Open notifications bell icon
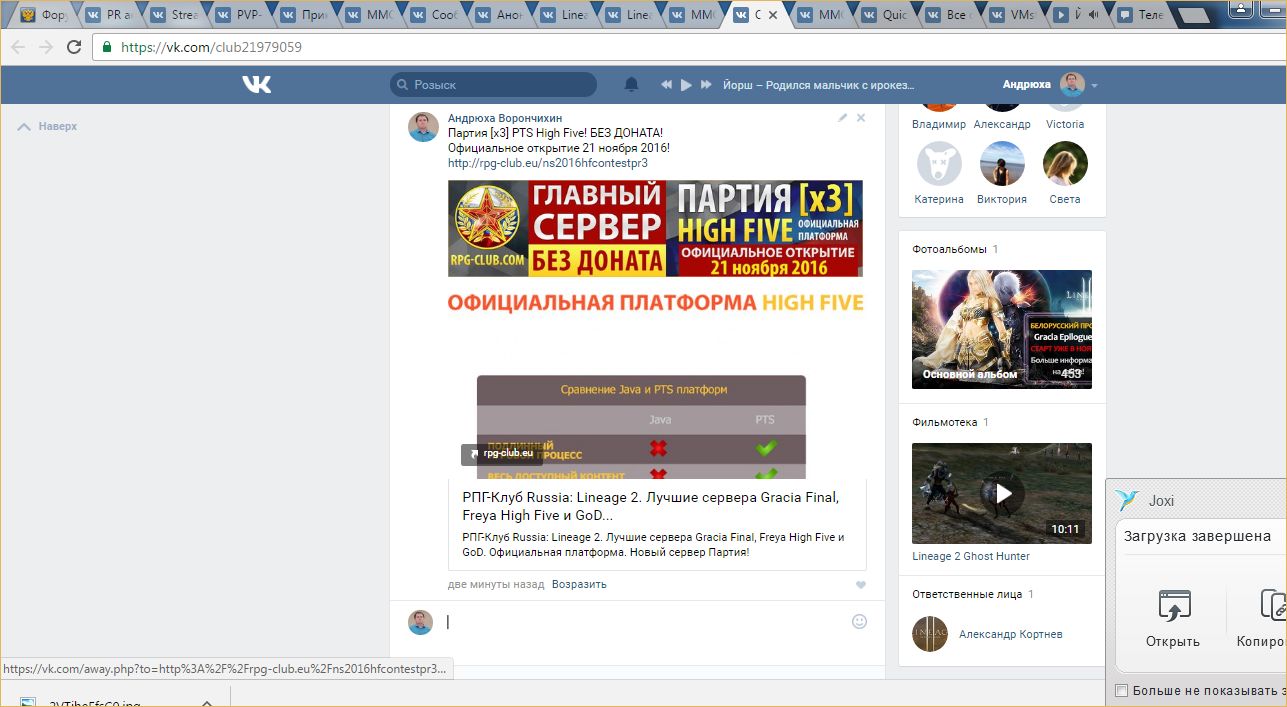 coord(631,85)
